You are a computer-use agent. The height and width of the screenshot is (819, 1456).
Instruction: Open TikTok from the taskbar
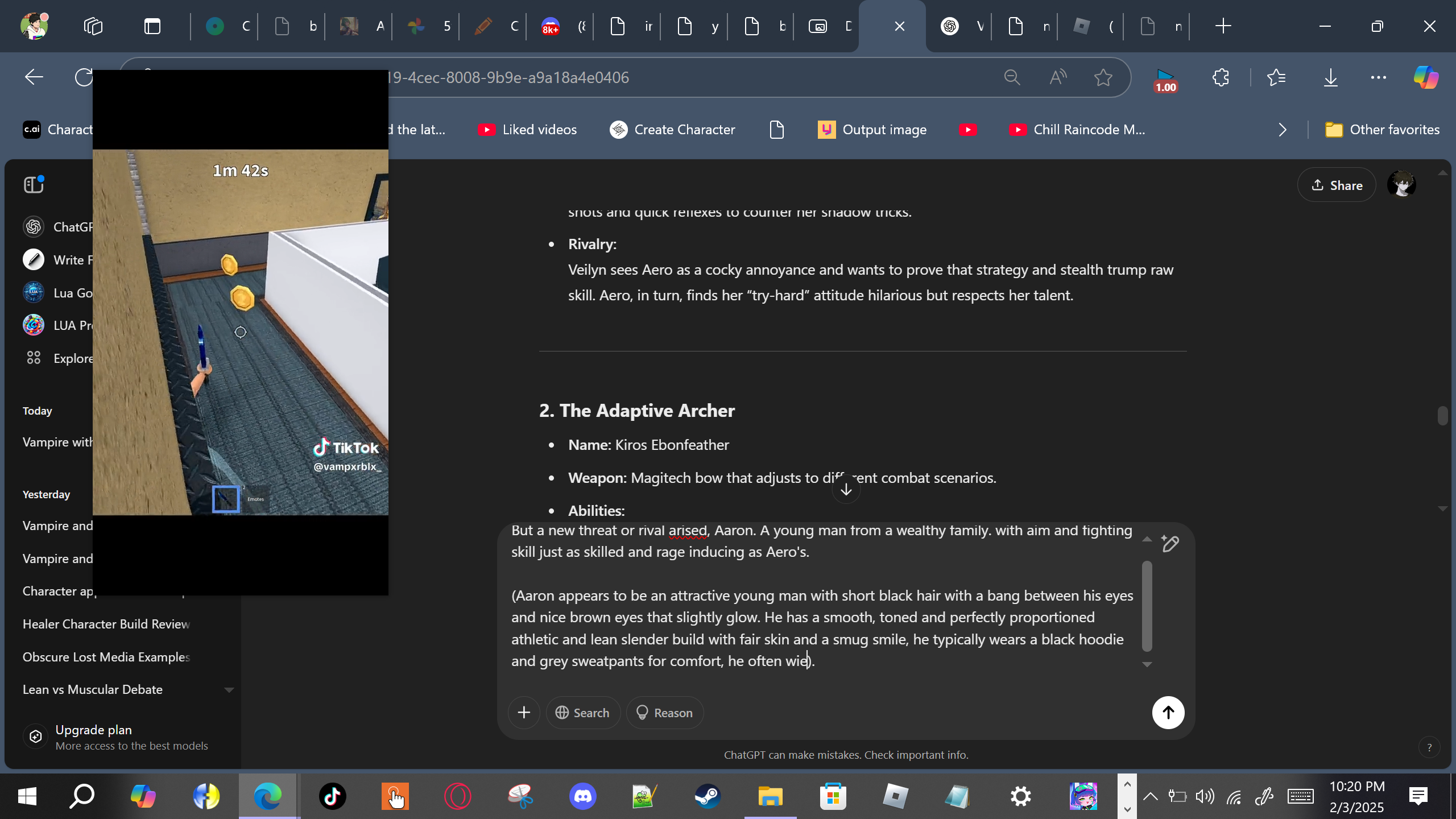[x=332, y=796]
